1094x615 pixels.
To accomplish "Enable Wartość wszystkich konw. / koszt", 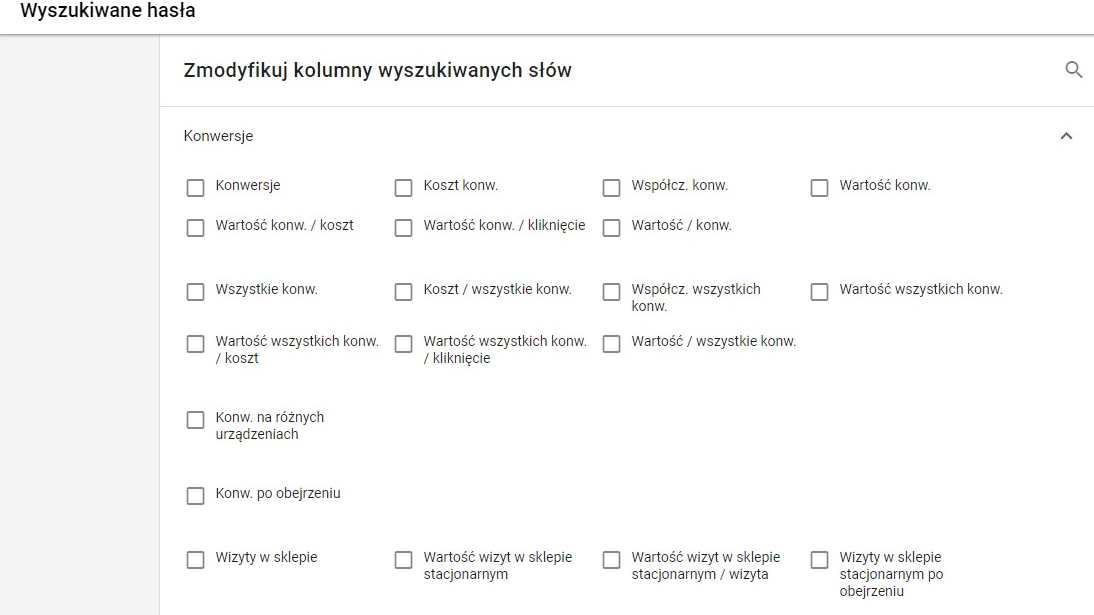I will click(195, 344).
